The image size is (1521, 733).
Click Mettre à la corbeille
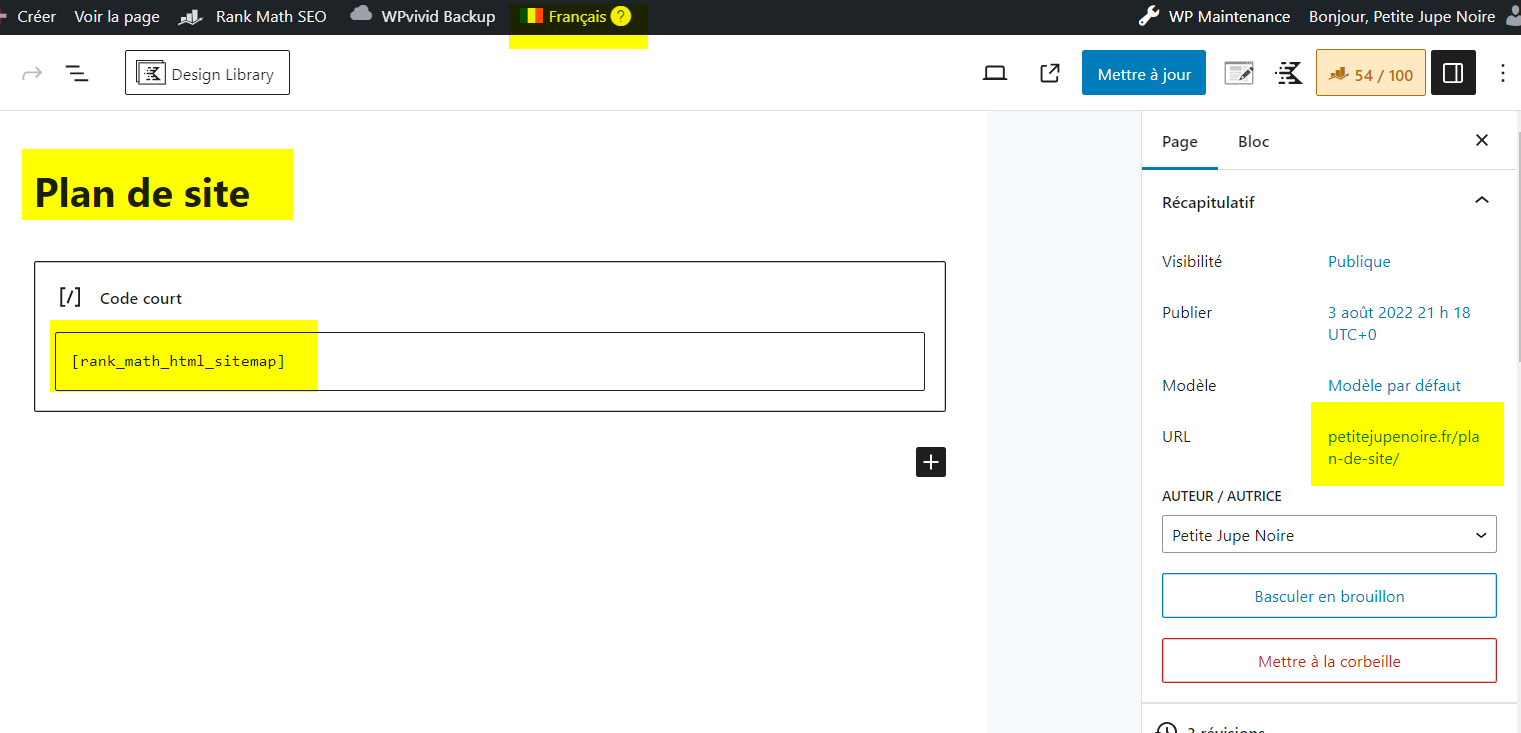click(1329, 661)
